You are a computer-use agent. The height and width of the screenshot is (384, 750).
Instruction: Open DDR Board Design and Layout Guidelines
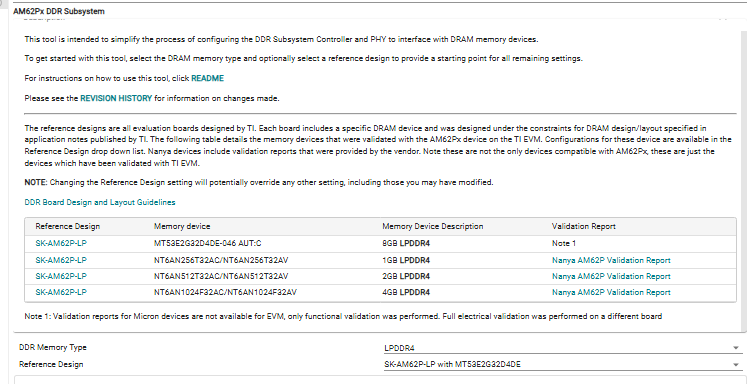tap(100, 202)
